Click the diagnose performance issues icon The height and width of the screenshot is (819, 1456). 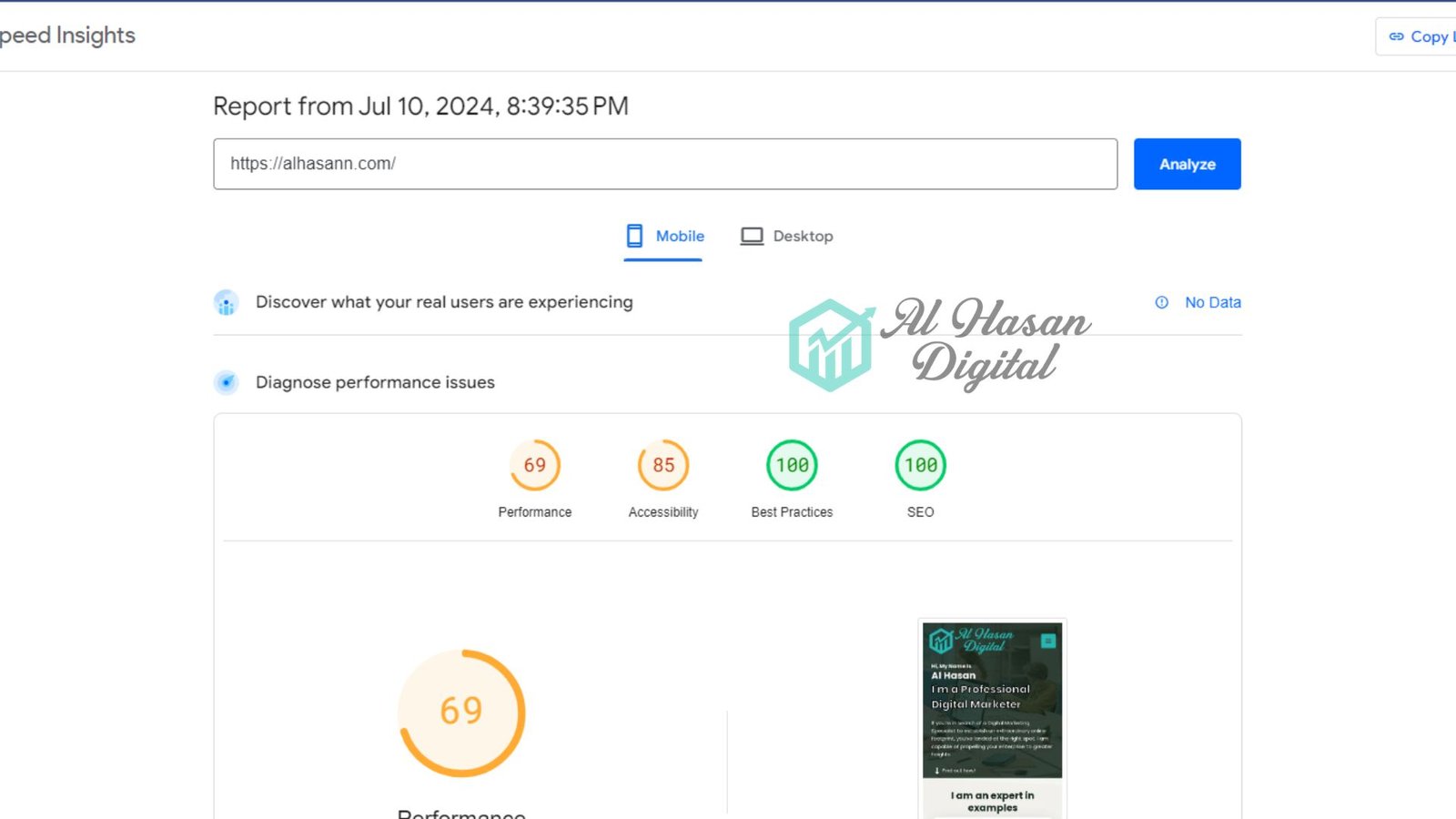click(x=227, y=382)
